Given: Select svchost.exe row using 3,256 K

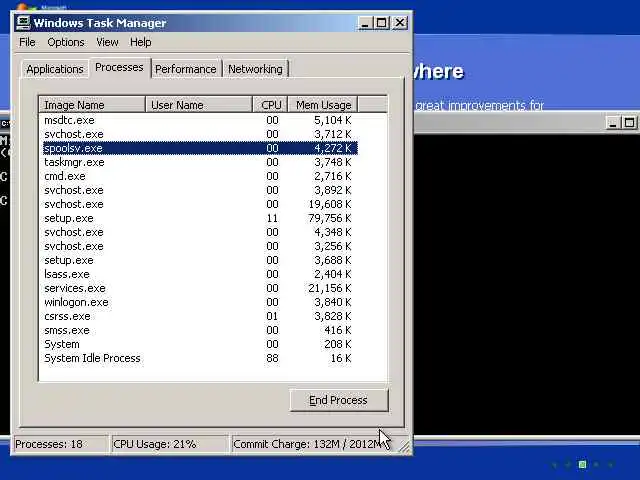Looking at the screenshot, I should [200, 246].
